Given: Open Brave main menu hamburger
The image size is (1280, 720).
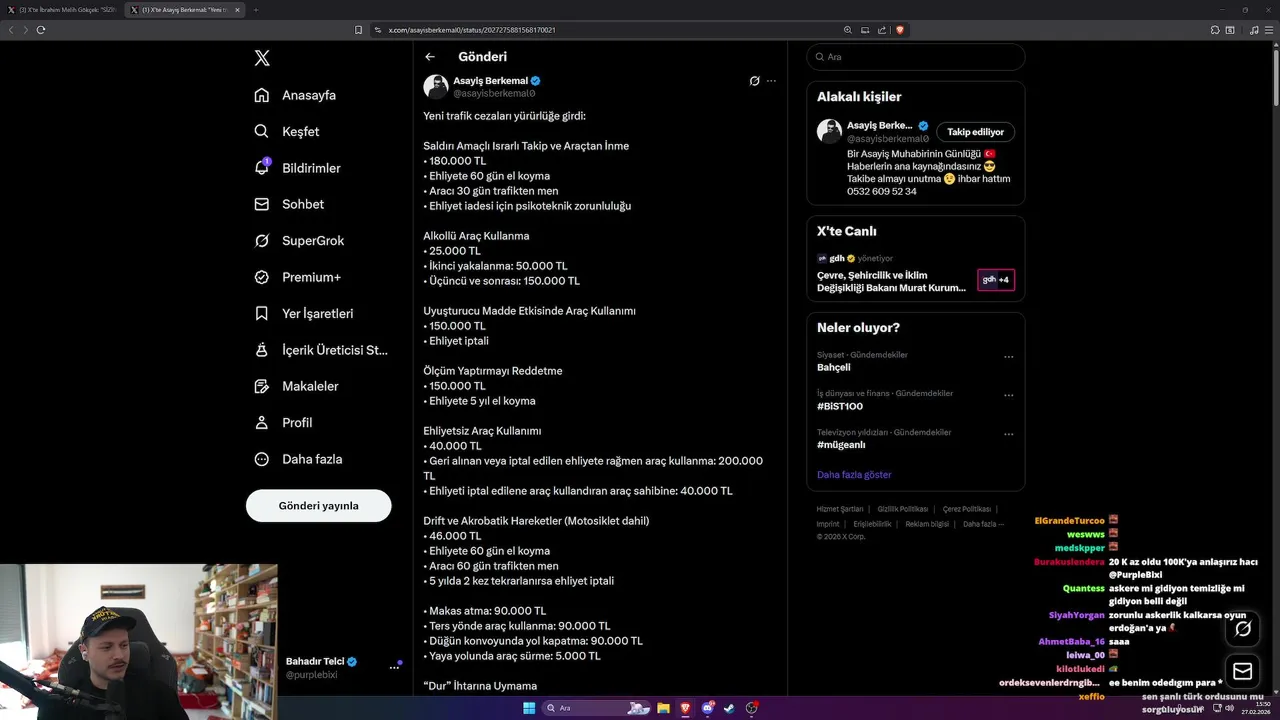Looking at the screenshot, I should tap(1270, 30).
